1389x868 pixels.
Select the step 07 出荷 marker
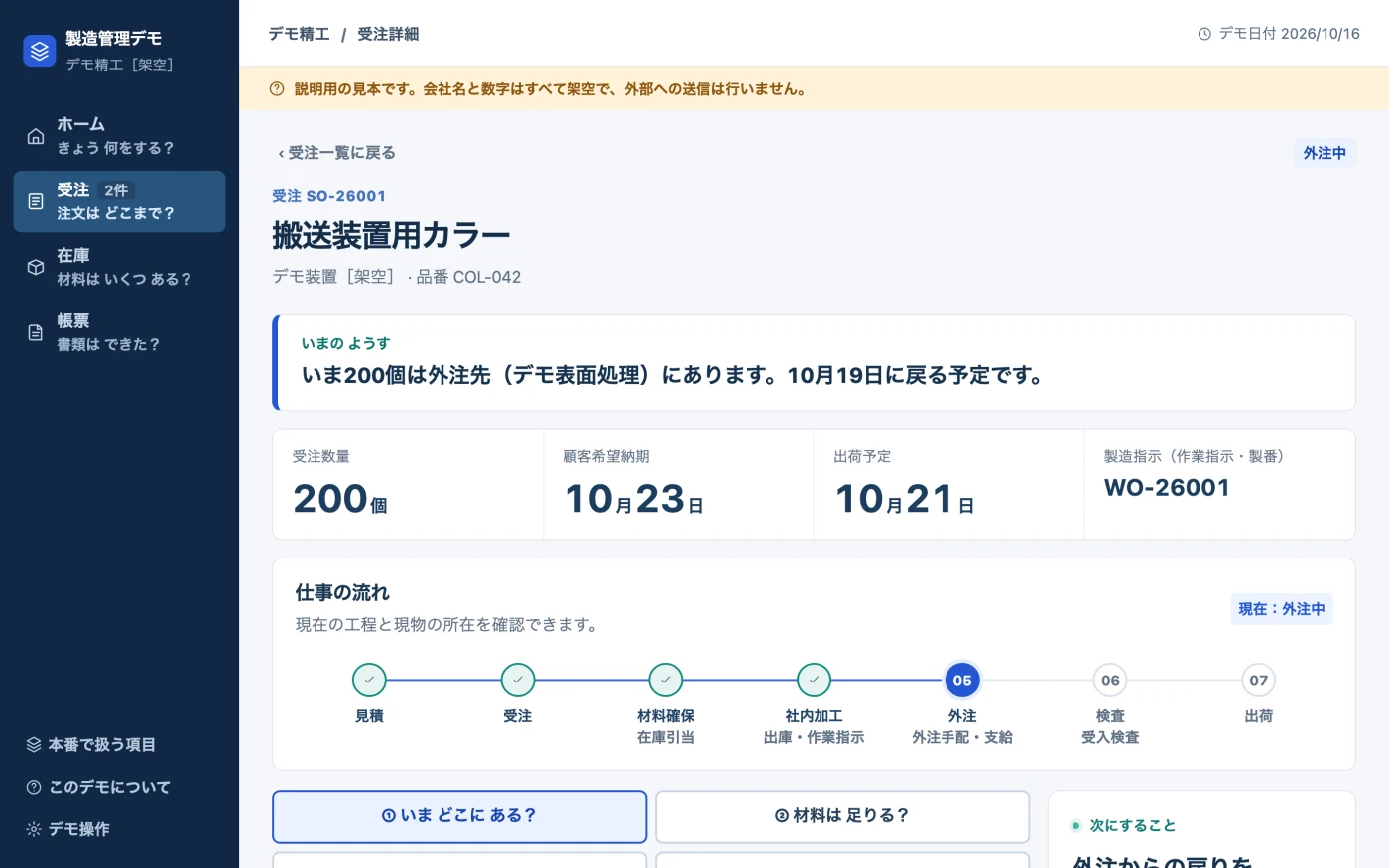click(1258, 681)
